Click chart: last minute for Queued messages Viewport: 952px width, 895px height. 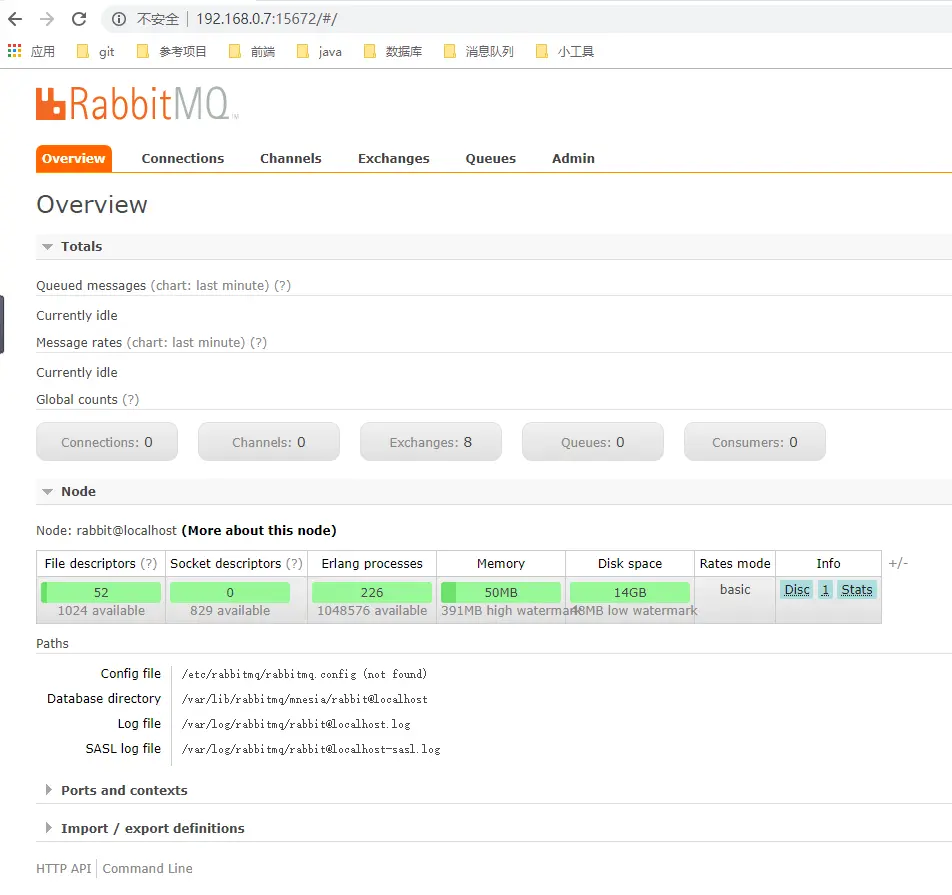click(210, 285)
